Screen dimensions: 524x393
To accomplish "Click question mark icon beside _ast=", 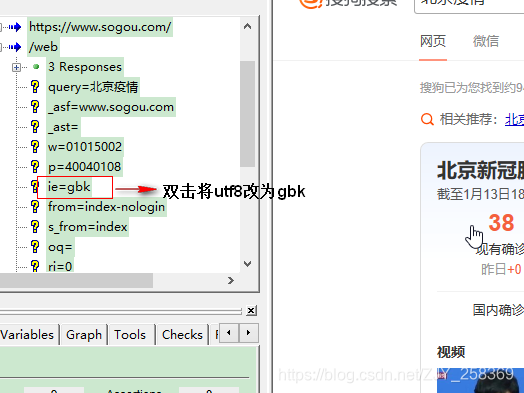I will click(35, 127).
